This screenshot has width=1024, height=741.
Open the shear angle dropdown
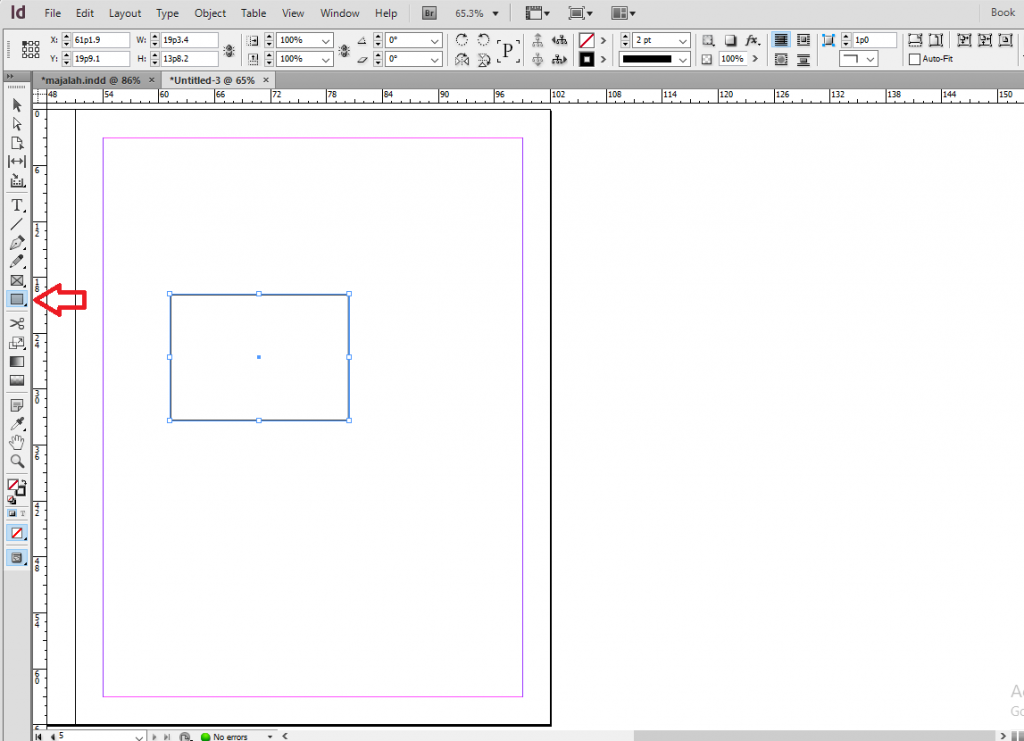(x=434, y=59)
